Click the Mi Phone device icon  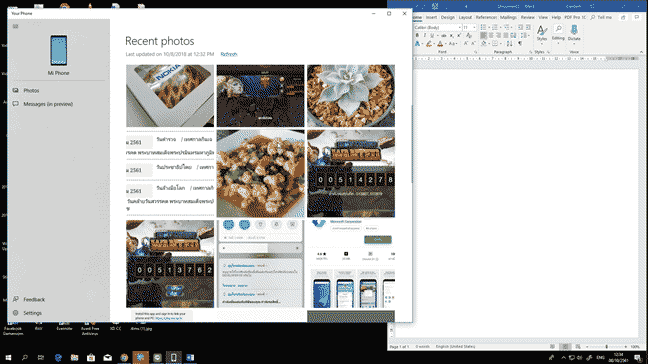click(x=59, y=50)
